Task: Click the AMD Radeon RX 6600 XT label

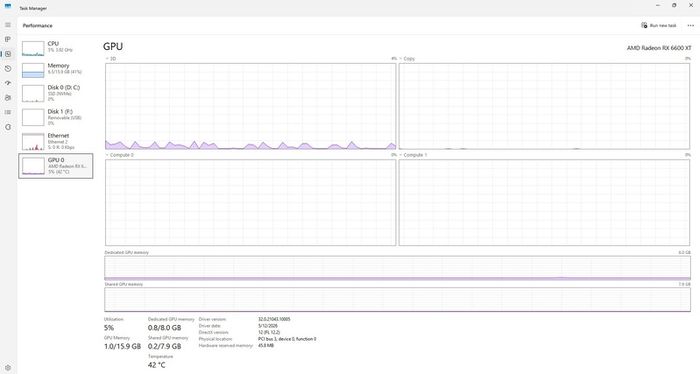Action: tap(658, 48)
